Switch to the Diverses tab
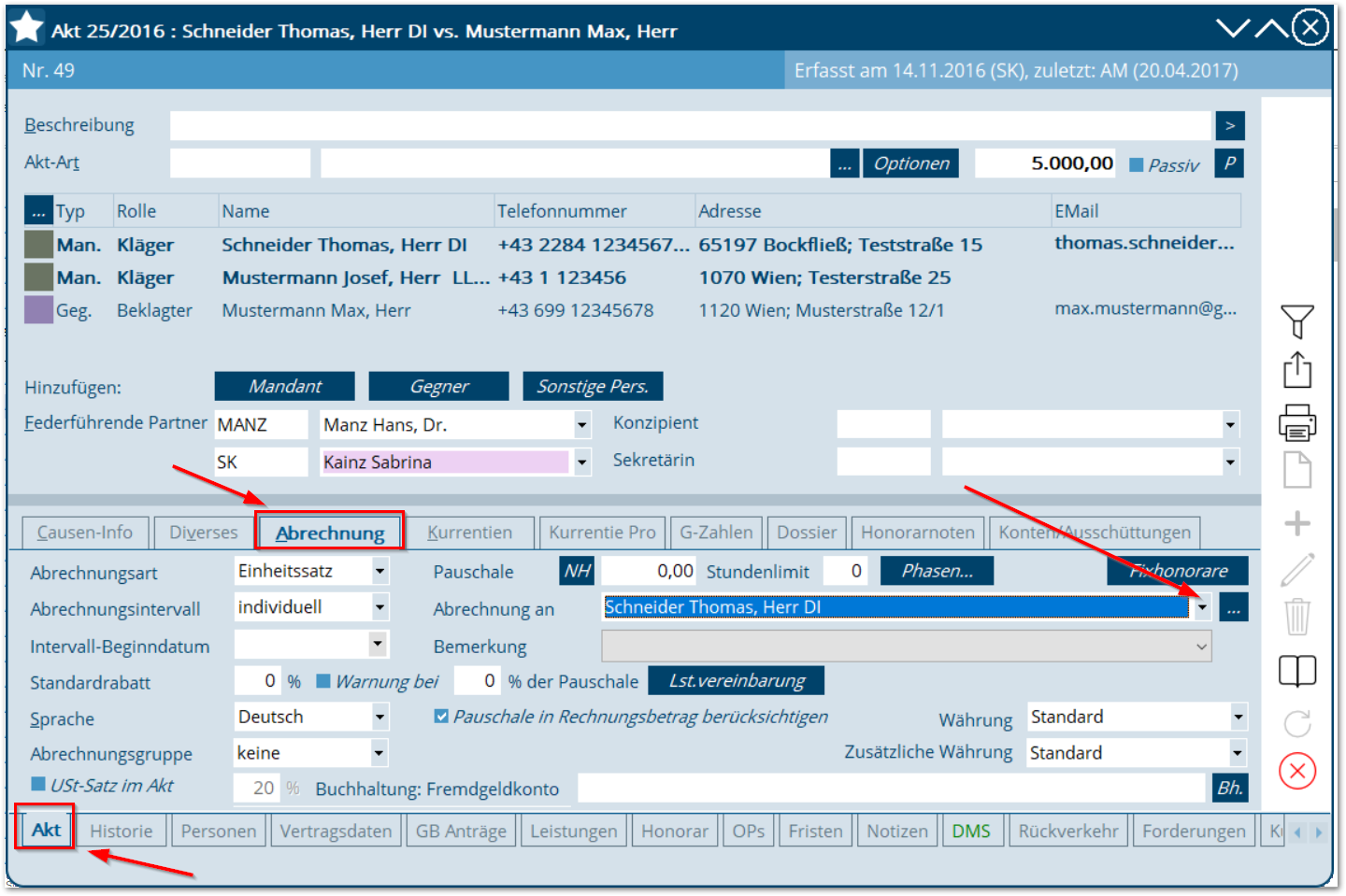The width and height of the screenshot is (1346, 896). click(204, 533)
